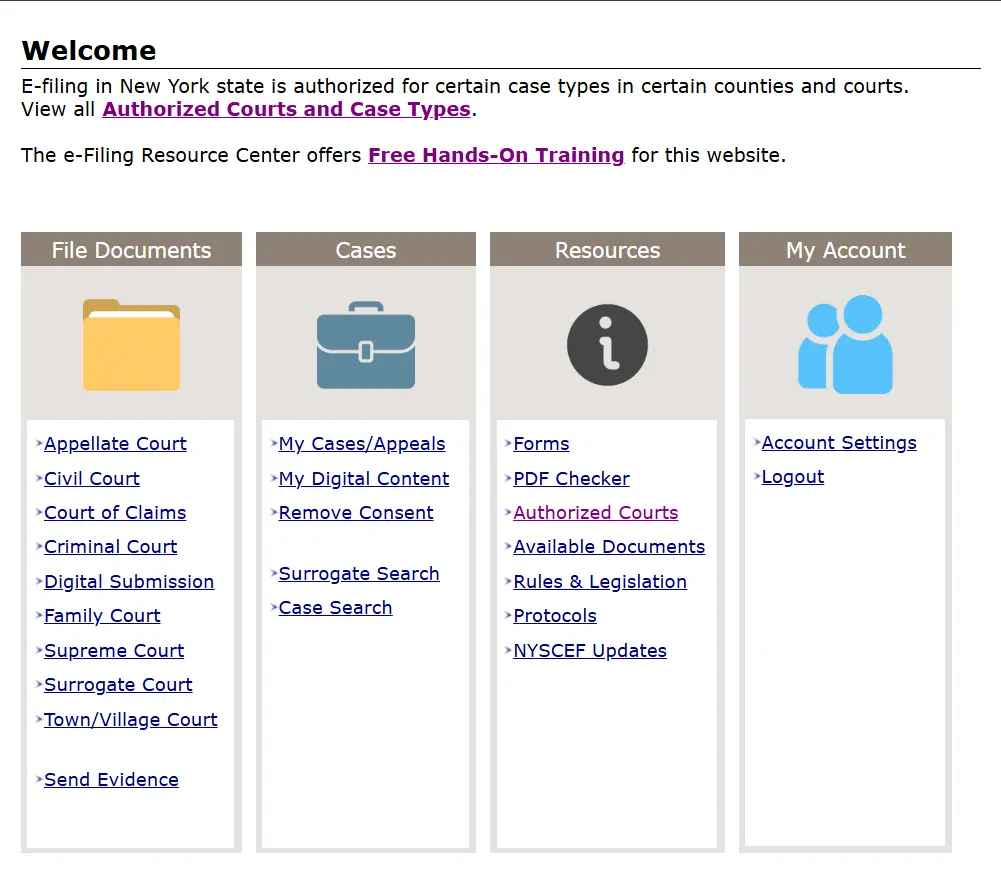Open Rules & Legislation
The image size is (1001, 886).
pyautogui.click(x=600, y=582)
